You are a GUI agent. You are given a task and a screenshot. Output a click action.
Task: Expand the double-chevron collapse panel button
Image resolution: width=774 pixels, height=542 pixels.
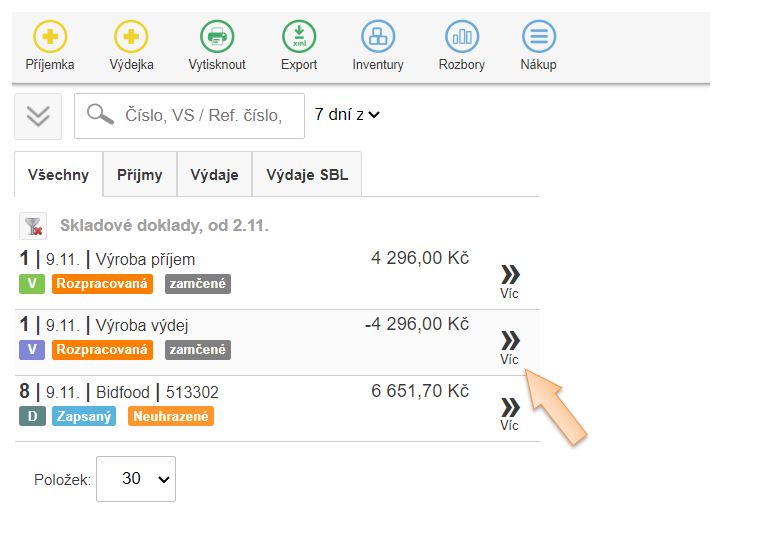point(38,116)
